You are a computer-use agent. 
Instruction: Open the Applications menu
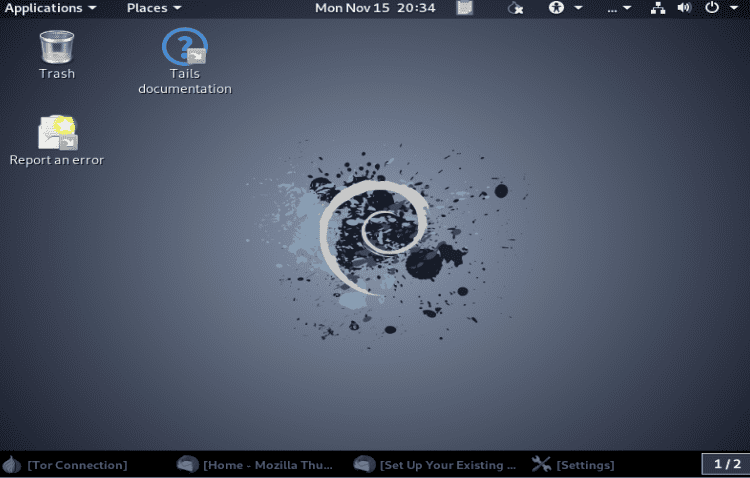click(50, 8)
